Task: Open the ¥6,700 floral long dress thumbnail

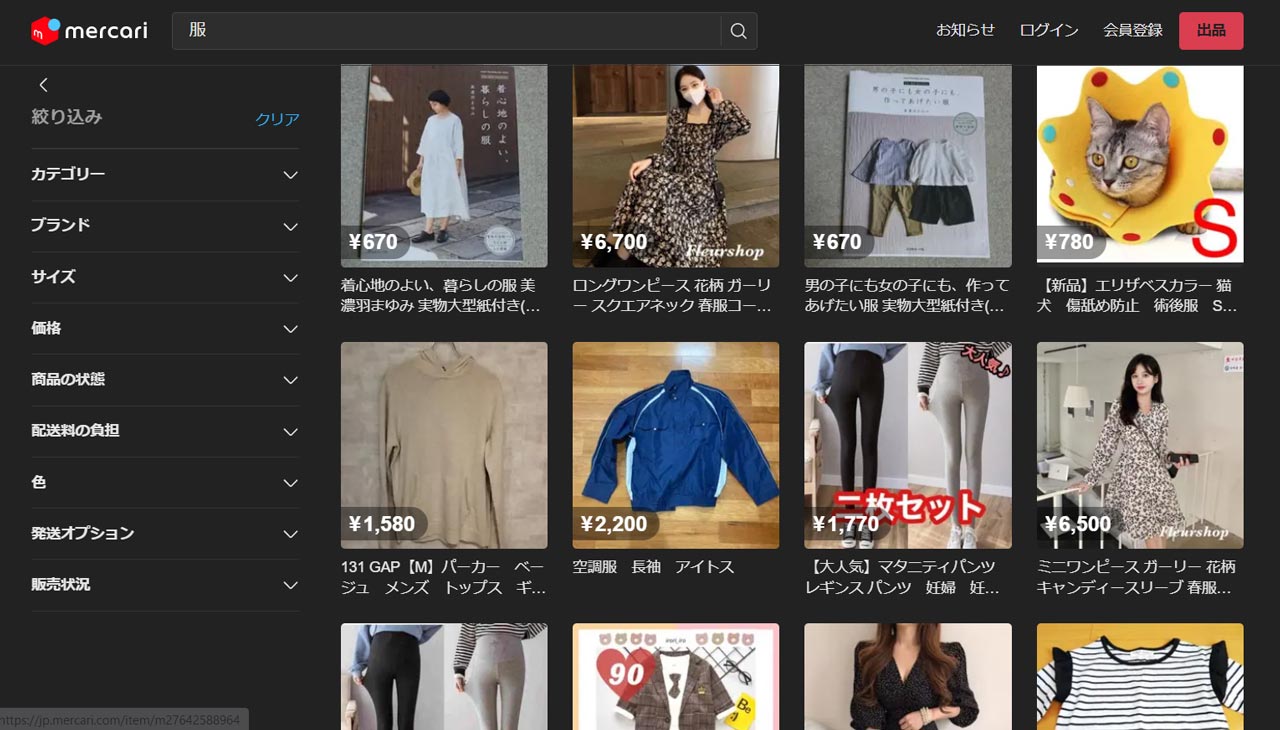Action: point(676,166)
